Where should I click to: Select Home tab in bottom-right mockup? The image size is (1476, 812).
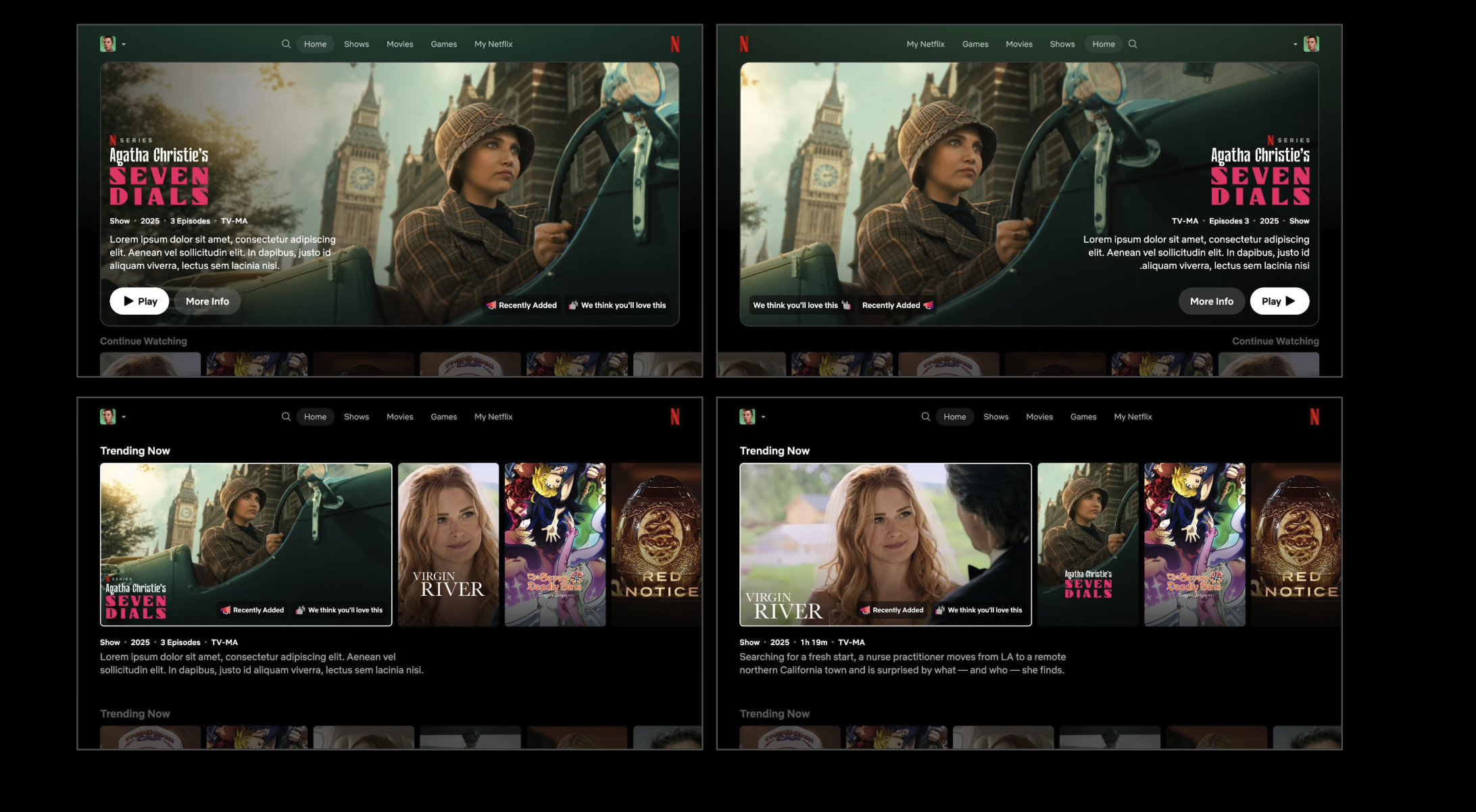pos(954,417)
